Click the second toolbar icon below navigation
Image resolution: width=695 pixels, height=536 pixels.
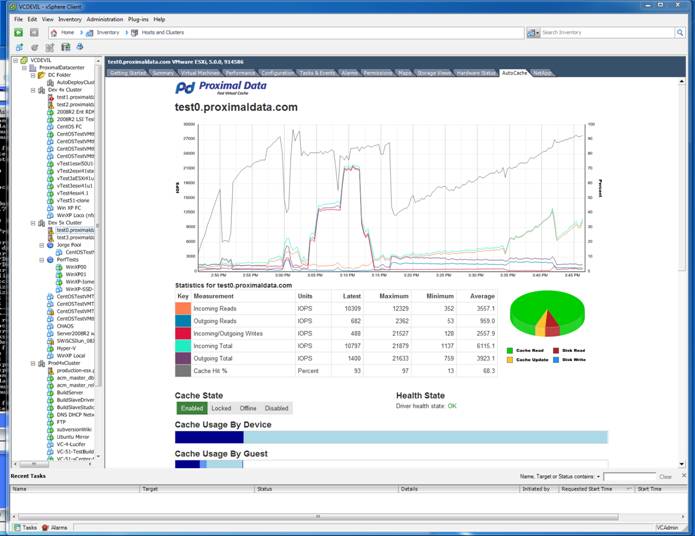point(35,47)
